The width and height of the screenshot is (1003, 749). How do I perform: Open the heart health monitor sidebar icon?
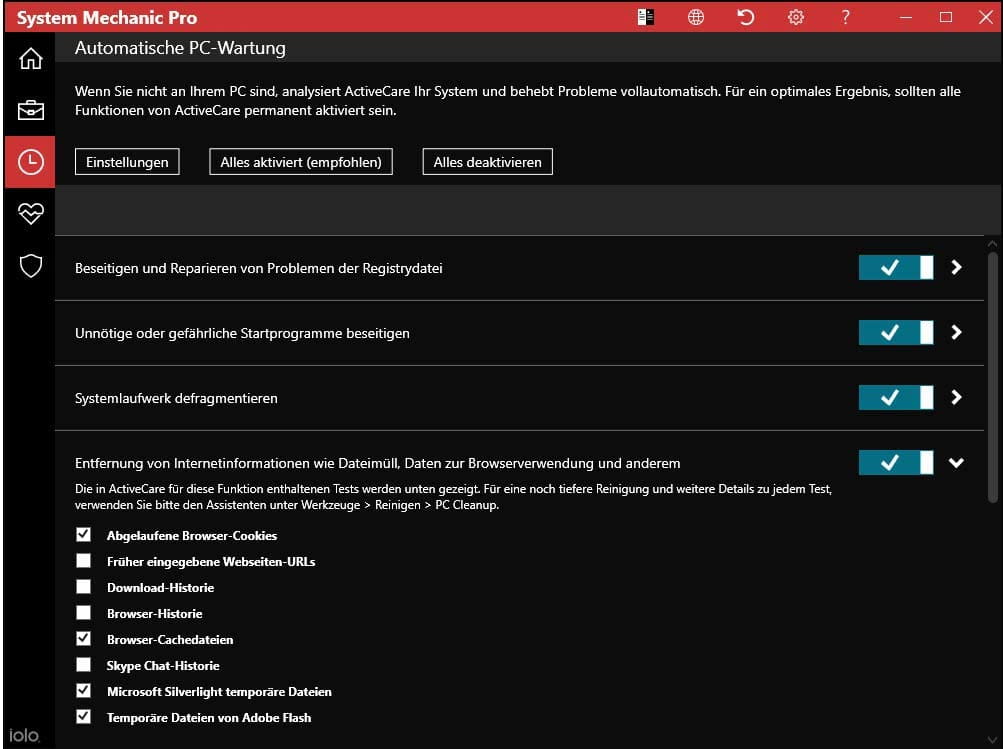30,213
